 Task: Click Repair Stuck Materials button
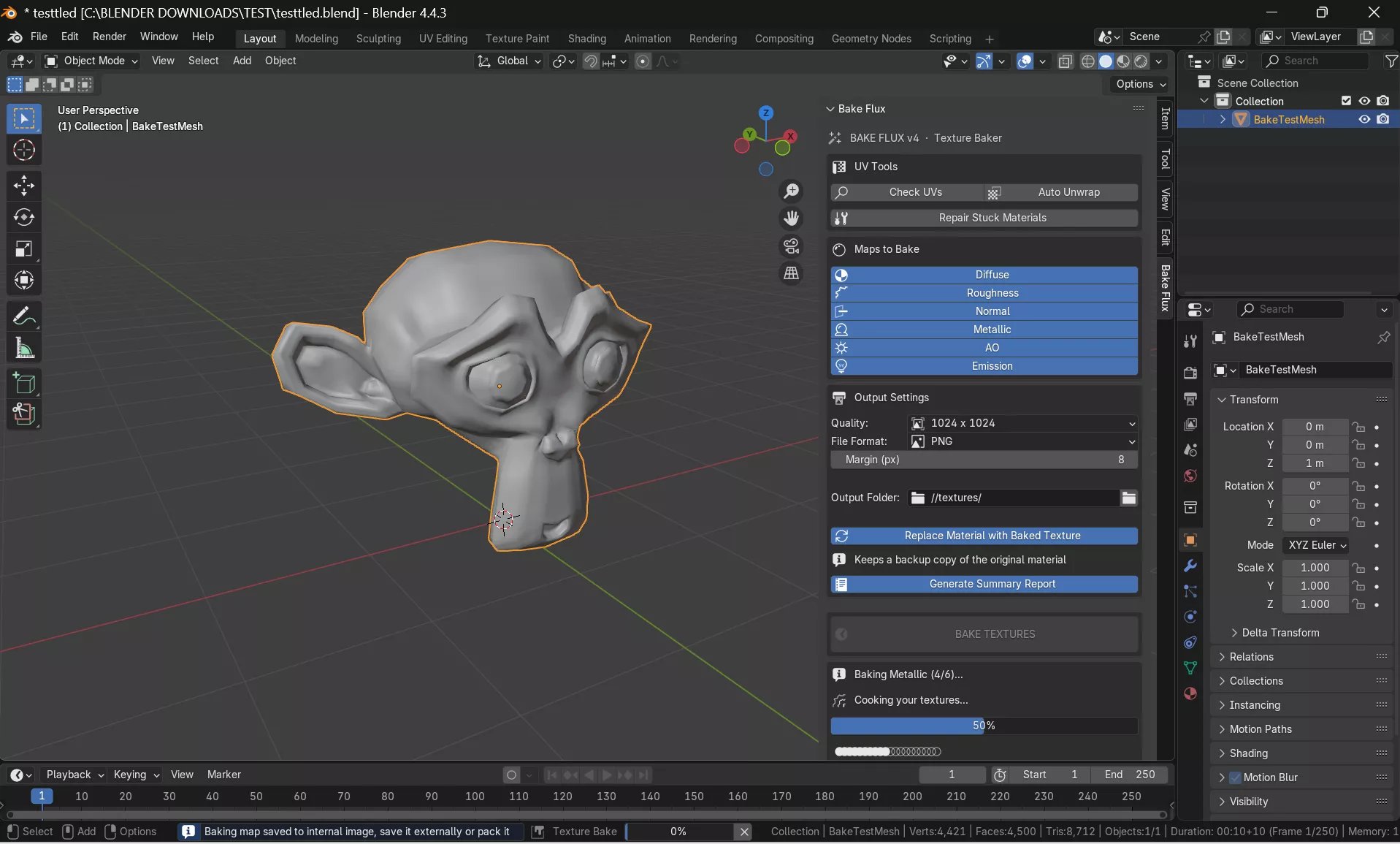pyautogui.click(x=984, y=218)
